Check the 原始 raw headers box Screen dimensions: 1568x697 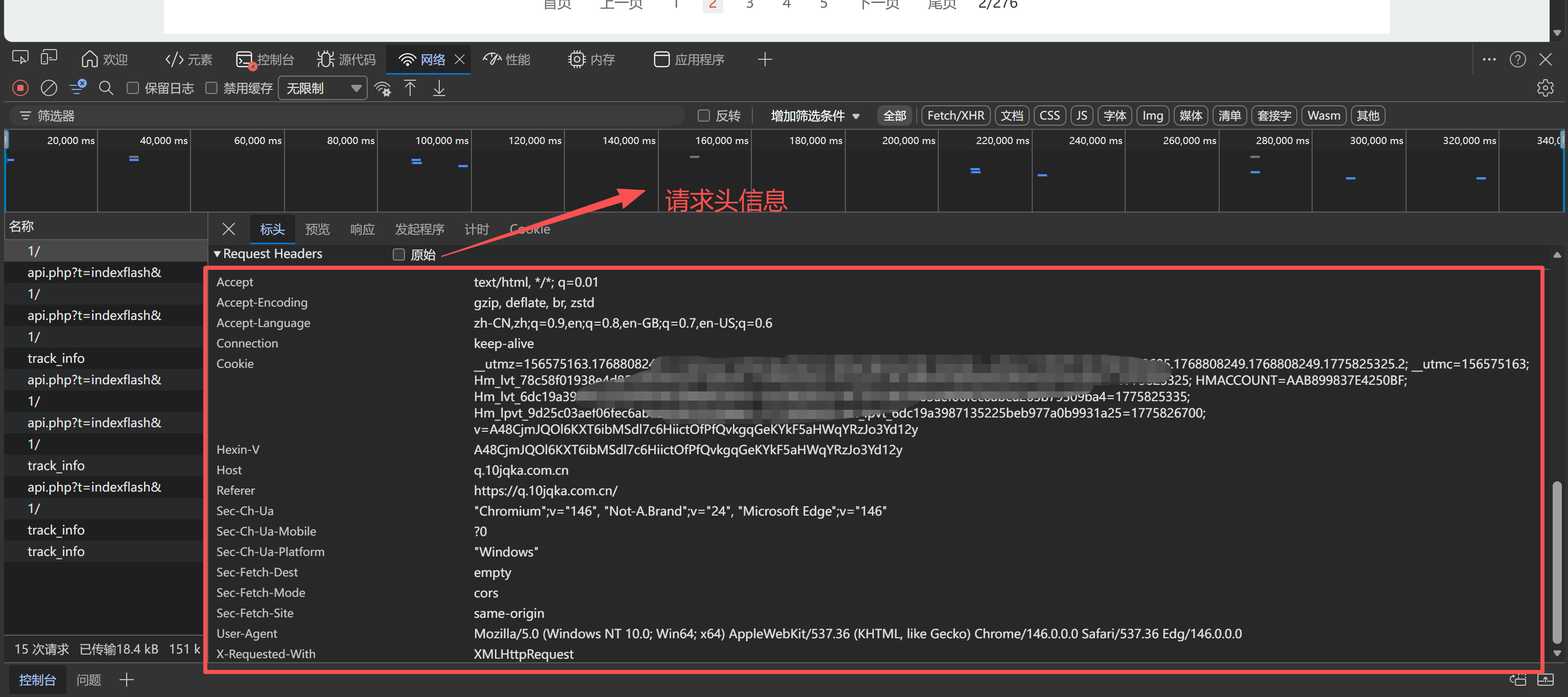click(x=399, y=254)
